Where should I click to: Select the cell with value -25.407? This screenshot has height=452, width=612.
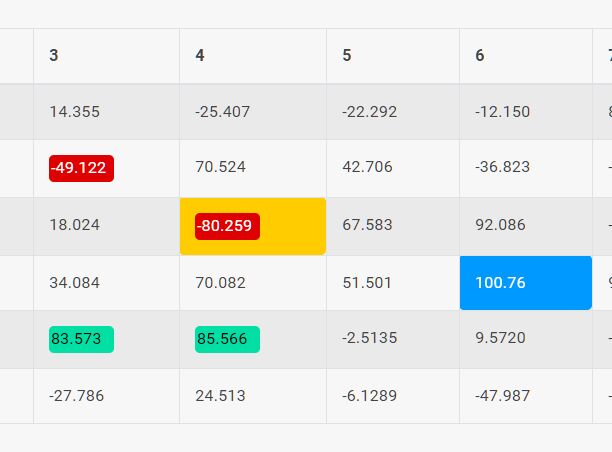click(253, 112)
